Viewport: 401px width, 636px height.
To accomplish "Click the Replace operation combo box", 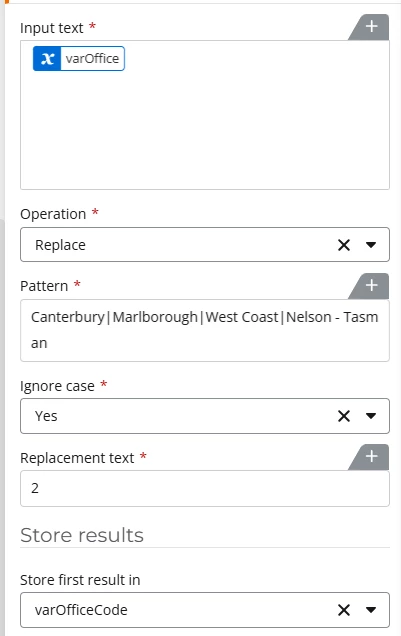I will point(205,245).
